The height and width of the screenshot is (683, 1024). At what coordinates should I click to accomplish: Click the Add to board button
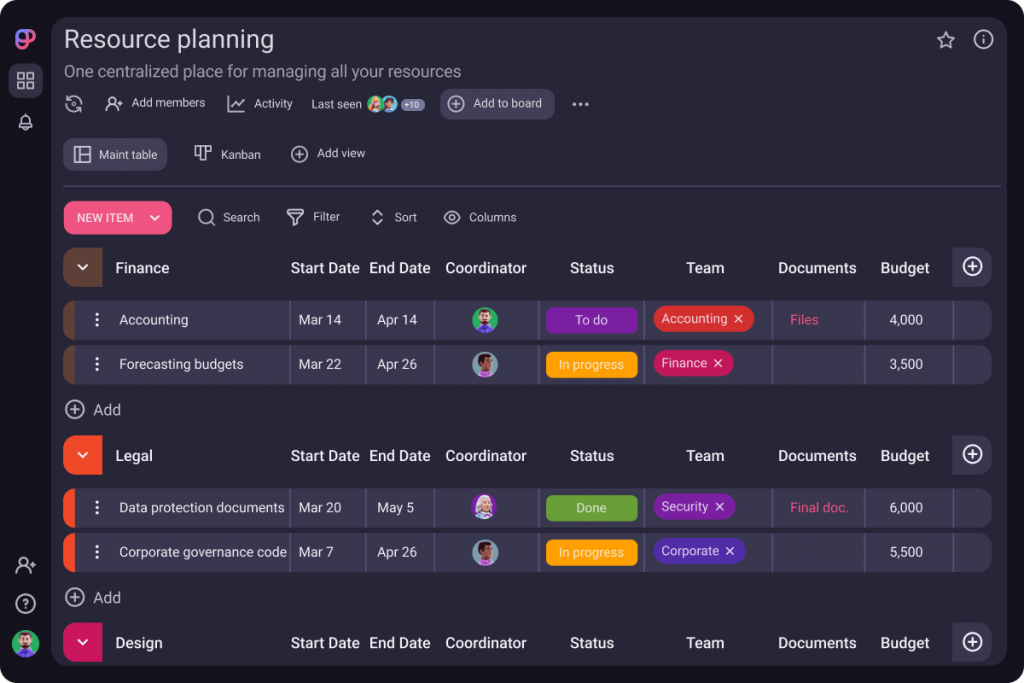coord(497,103)
